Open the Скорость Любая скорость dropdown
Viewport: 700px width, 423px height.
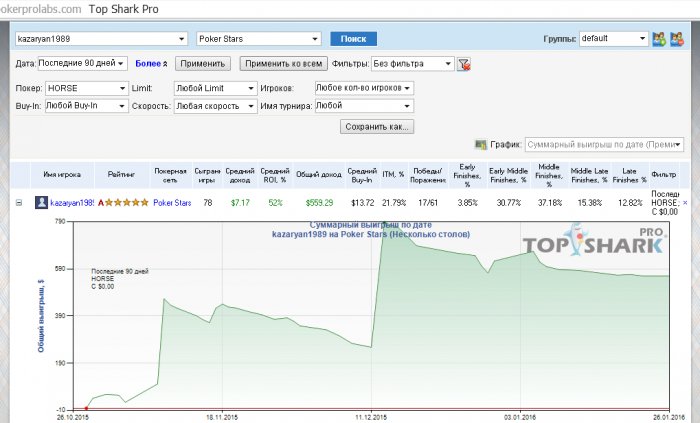click(x=216, y=106)
